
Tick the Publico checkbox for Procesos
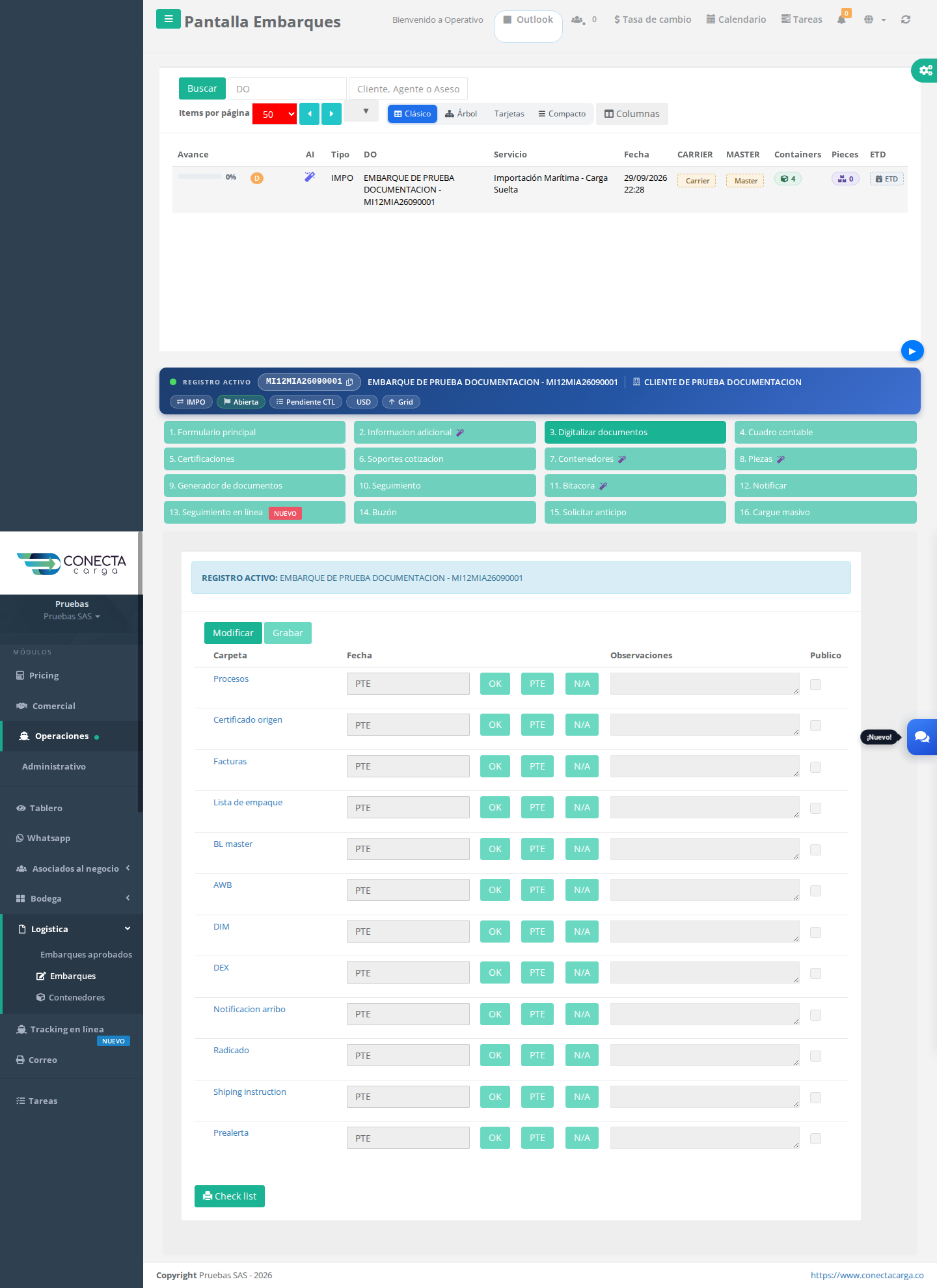(815, 684)
